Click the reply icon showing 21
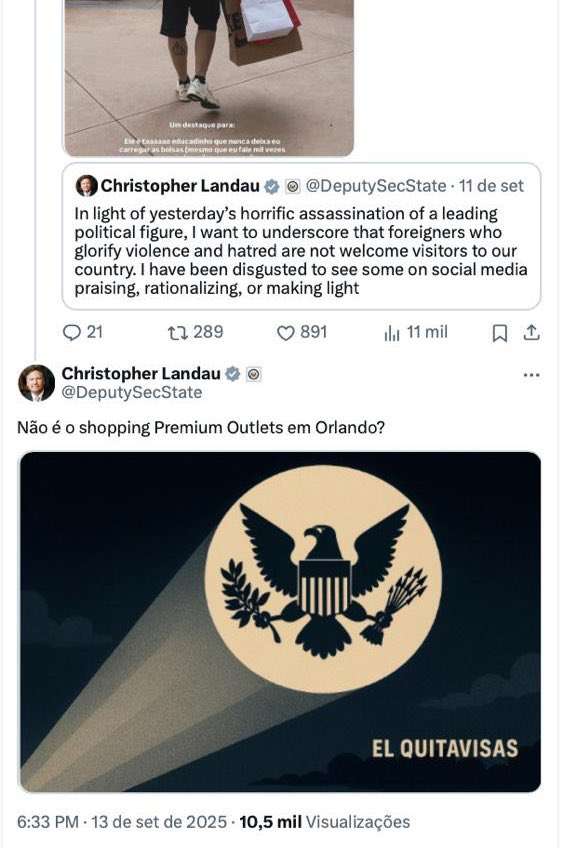 coord(71,332)
